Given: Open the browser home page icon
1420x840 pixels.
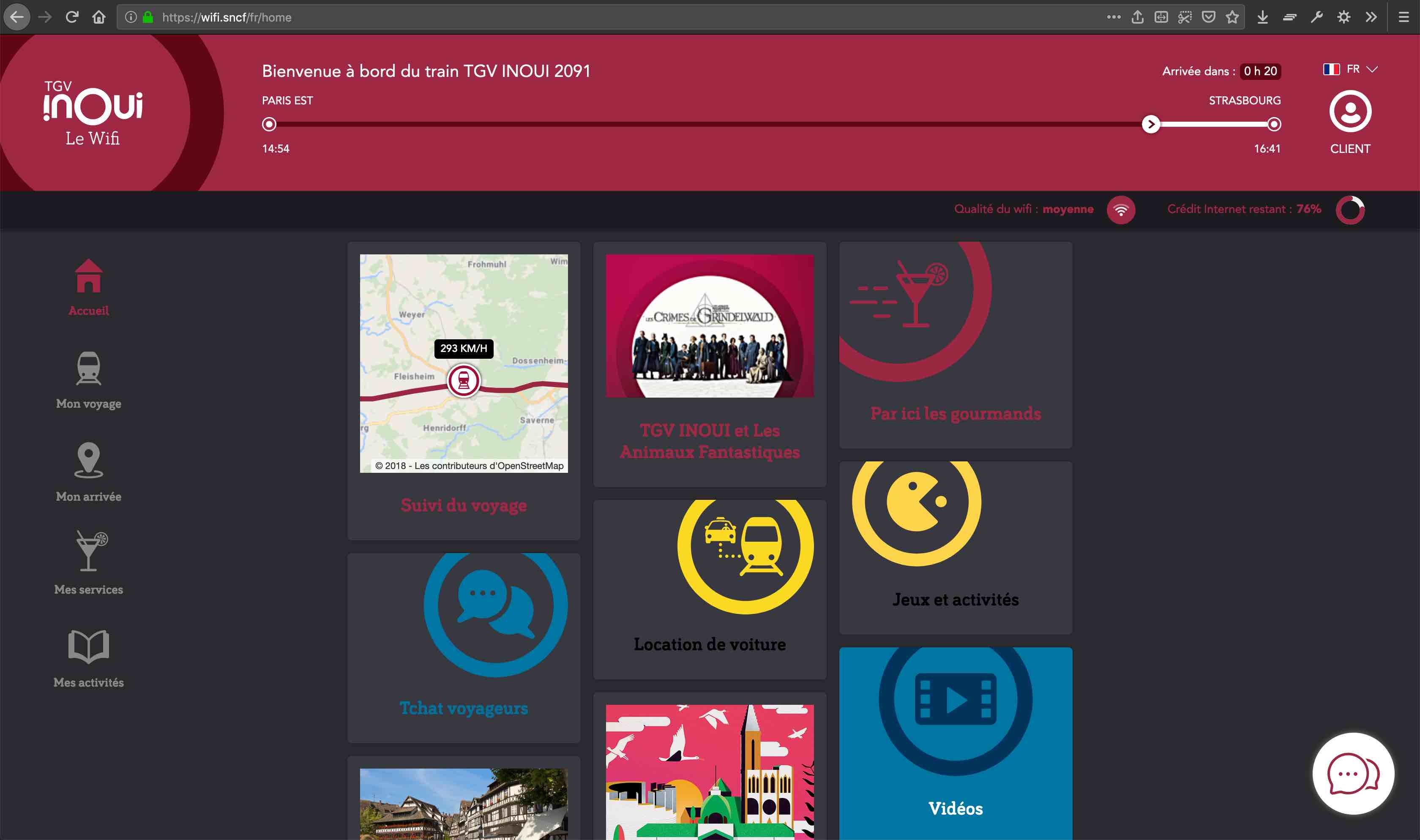Looking at the screenshot, I should pyautogui.click(x=99, y=17).
